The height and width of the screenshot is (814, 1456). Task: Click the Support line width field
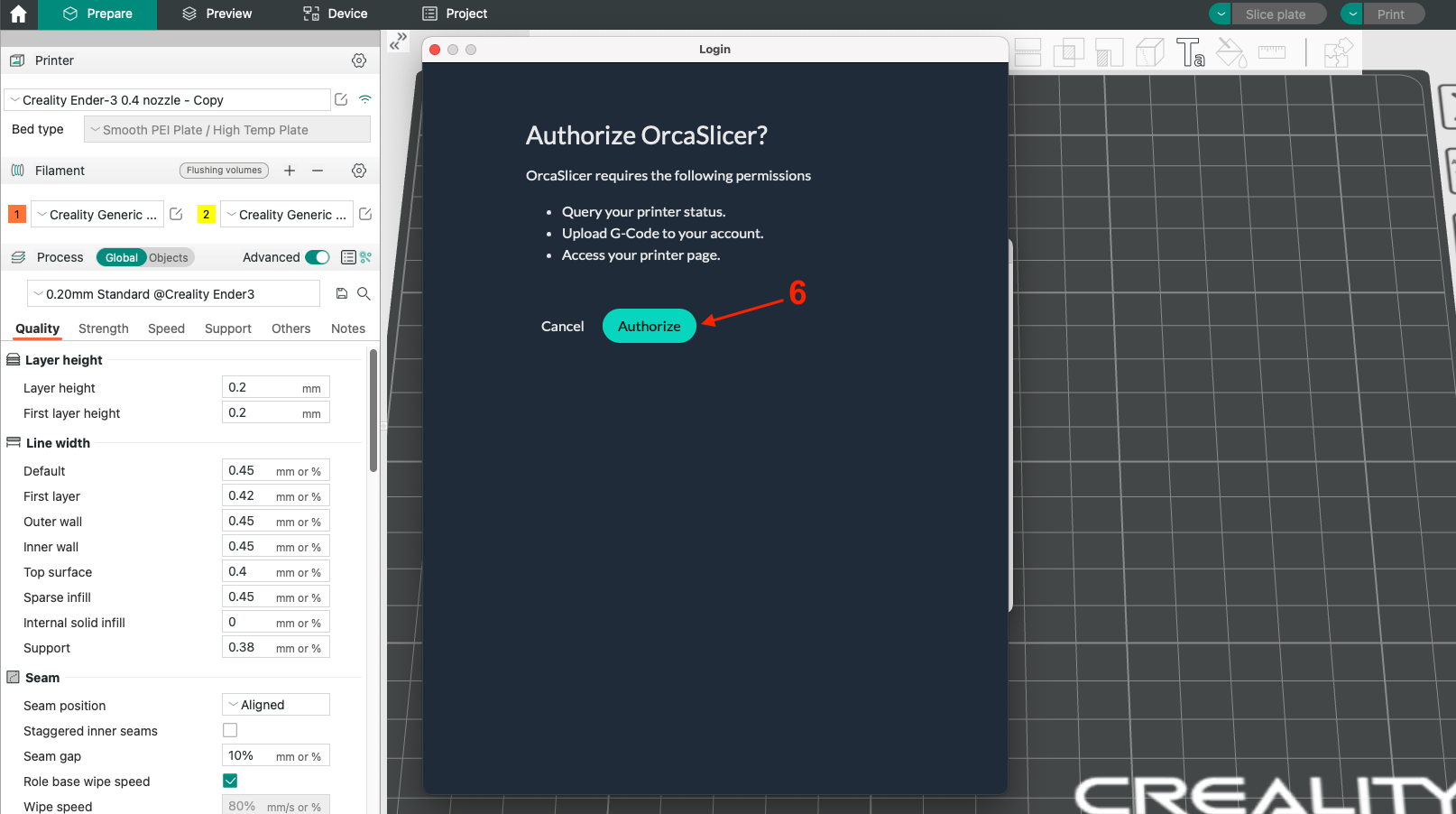coord(276,647)
